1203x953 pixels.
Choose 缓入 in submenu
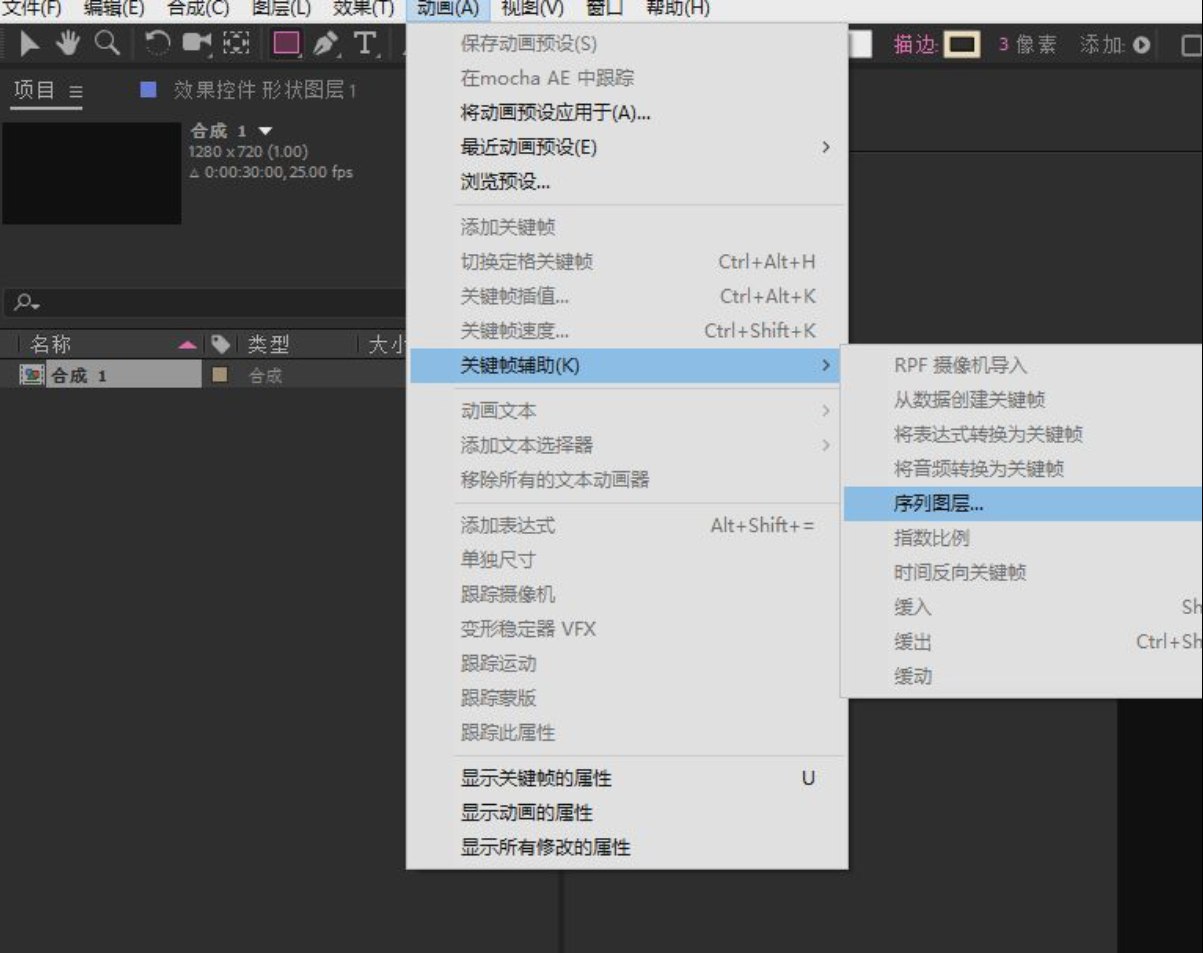pyautogui.click(x=1023, y=607)
